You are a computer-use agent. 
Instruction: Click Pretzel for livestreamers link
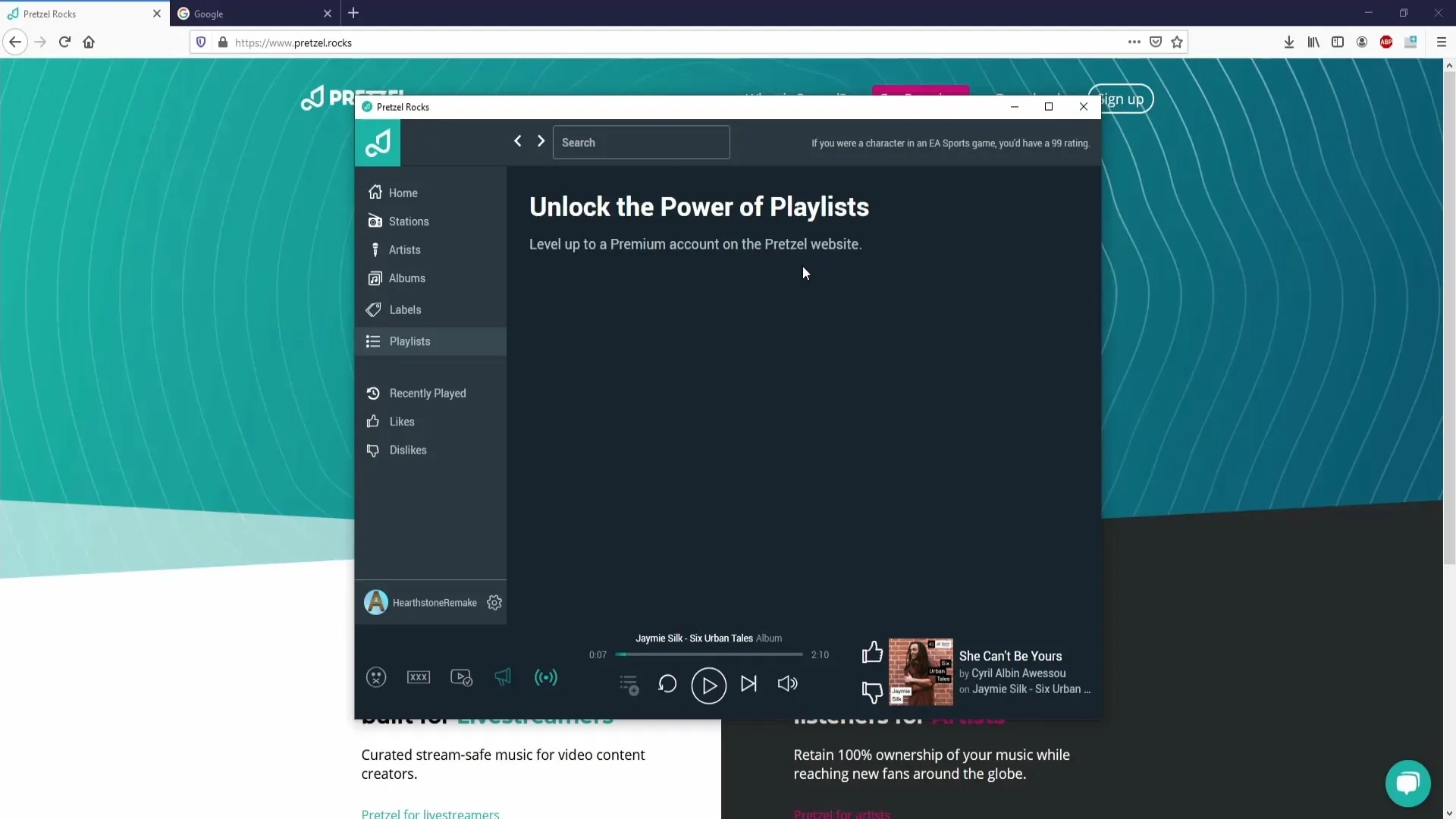(x=430, y=814)
